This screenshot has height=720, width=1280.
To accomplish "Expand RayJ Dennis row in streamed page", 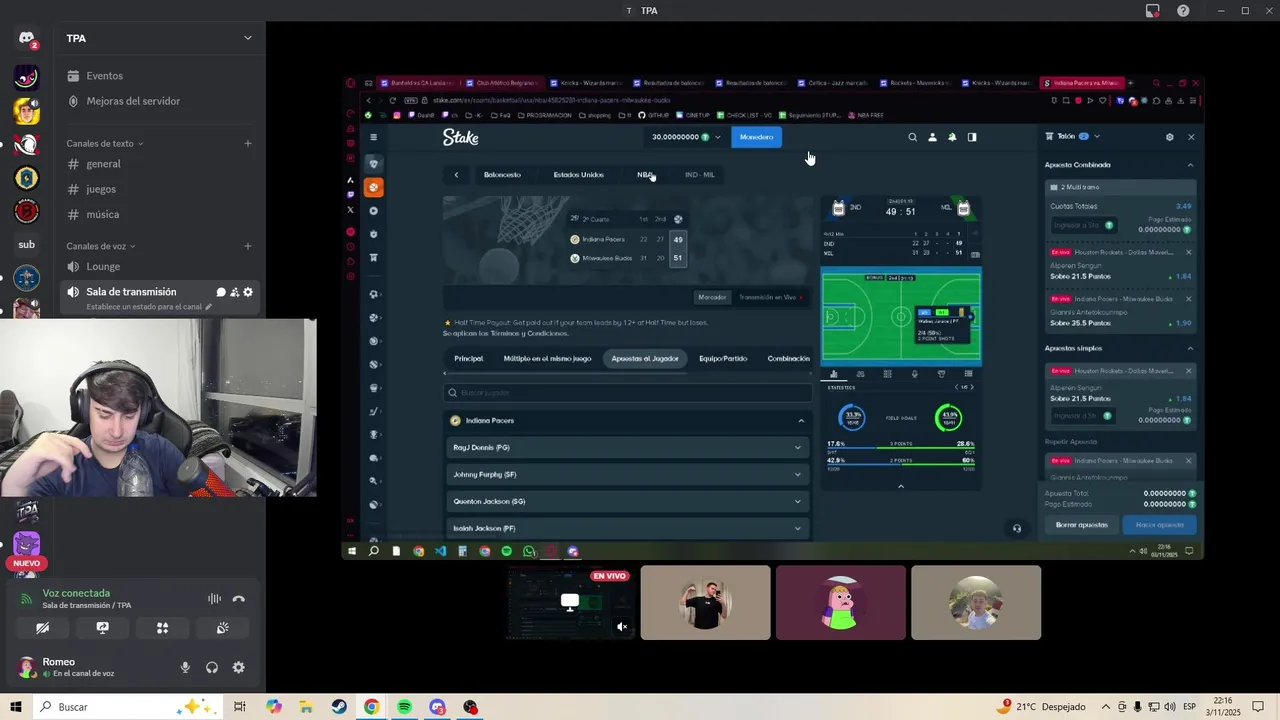I will coord(626,448).
